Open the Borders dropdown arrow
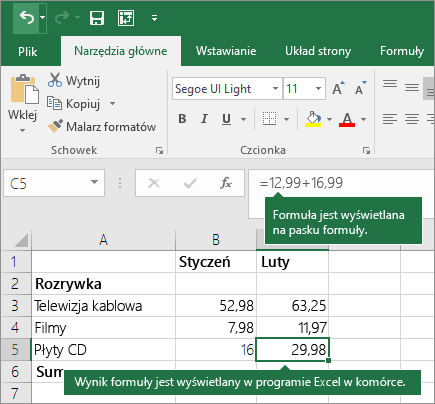This screenshot has height=404, width=435. (x=286, y=119)
